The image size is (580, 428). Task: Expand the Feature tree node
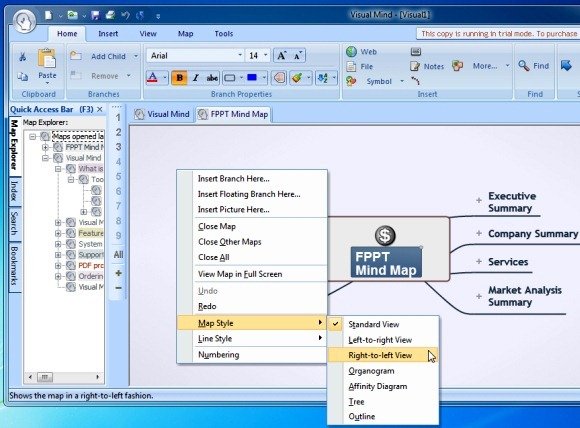[x=58, y=233]
